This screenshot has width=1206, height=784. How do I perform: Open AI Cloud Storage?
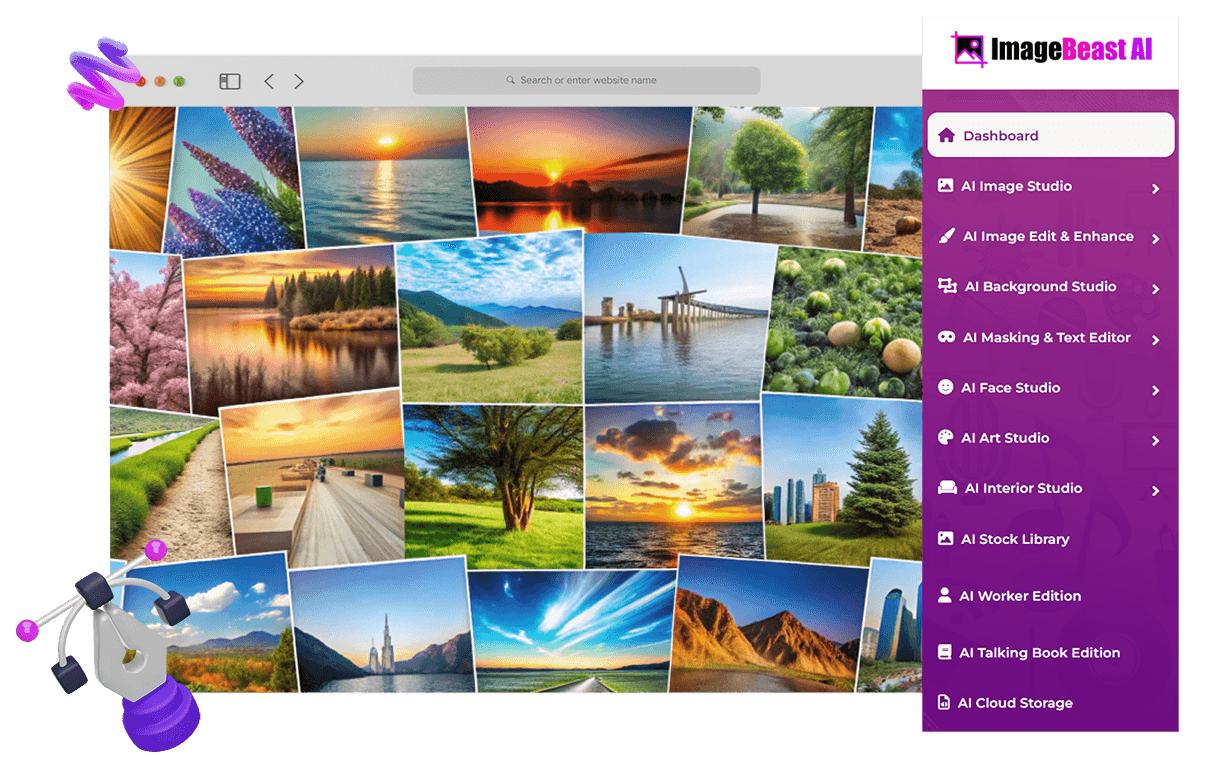(x=1014, y=703)
